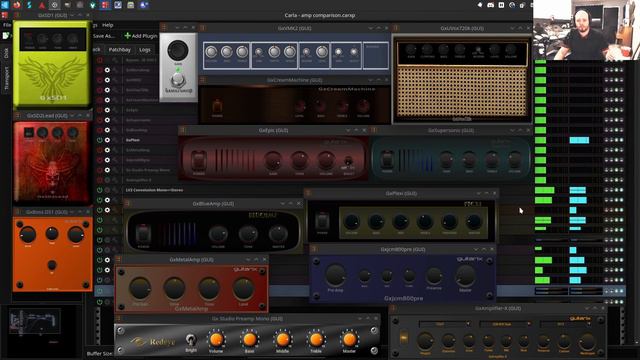Click the Gain knob on GxEpic amp
The image size is (640, 360).
(x=273, y=160)
